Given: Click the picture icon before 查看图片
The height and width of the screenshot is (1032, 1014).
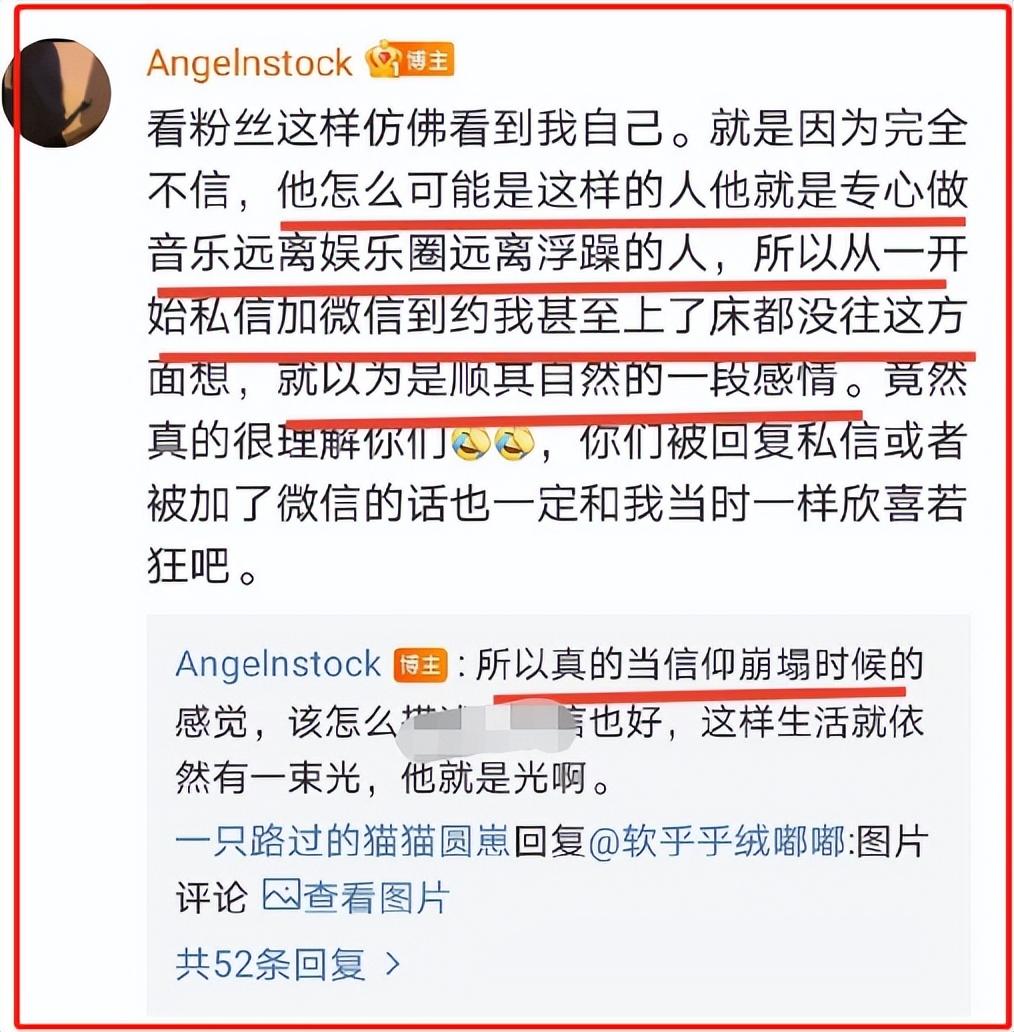Looking at the screenshot, I should [282, 895].
